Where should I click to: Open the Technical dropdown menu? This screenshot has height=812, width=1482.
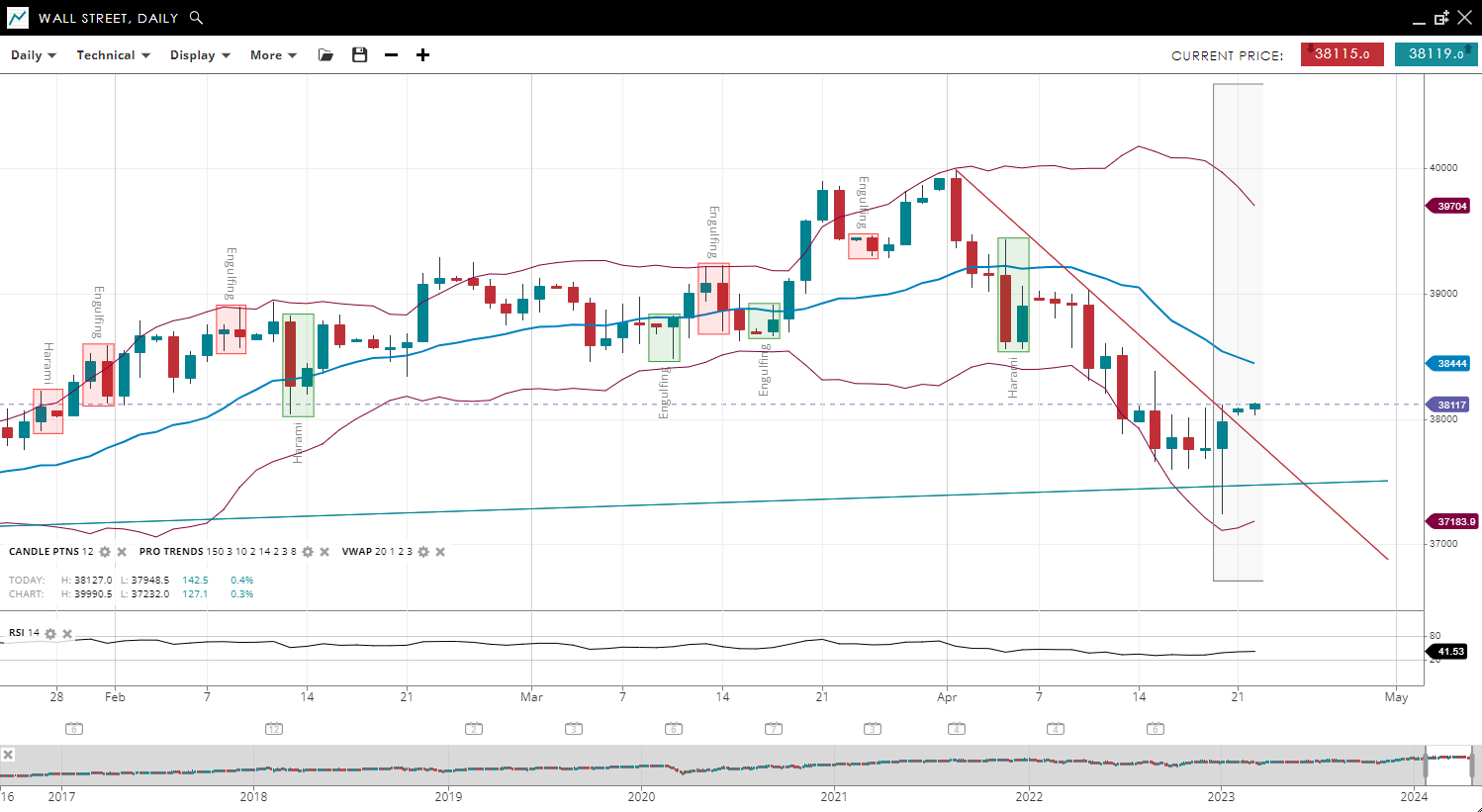point(113,55)
